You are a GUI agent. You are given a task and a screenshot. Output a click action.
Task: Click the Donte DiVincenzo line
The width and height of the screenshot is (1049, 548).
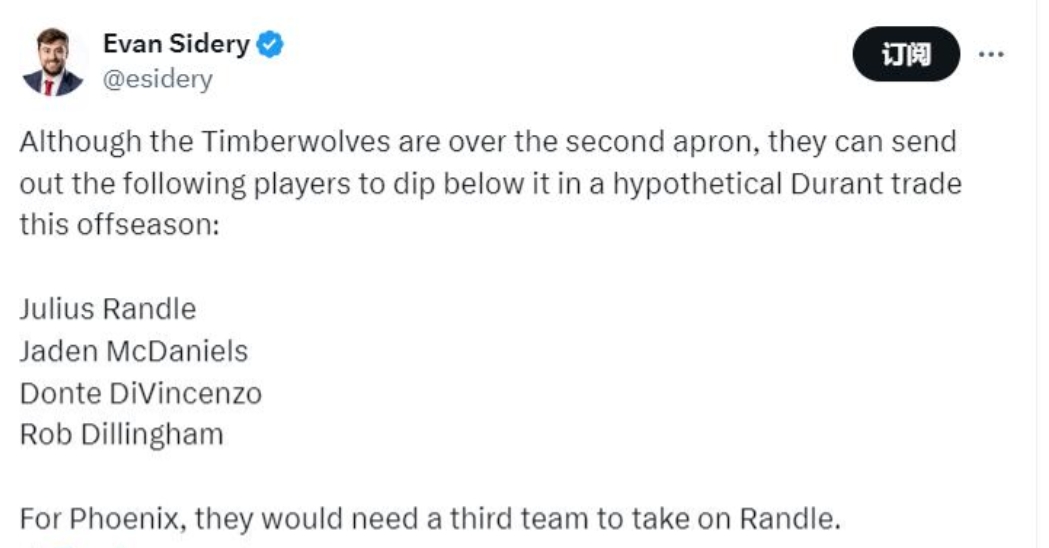(x=140, y=393)
